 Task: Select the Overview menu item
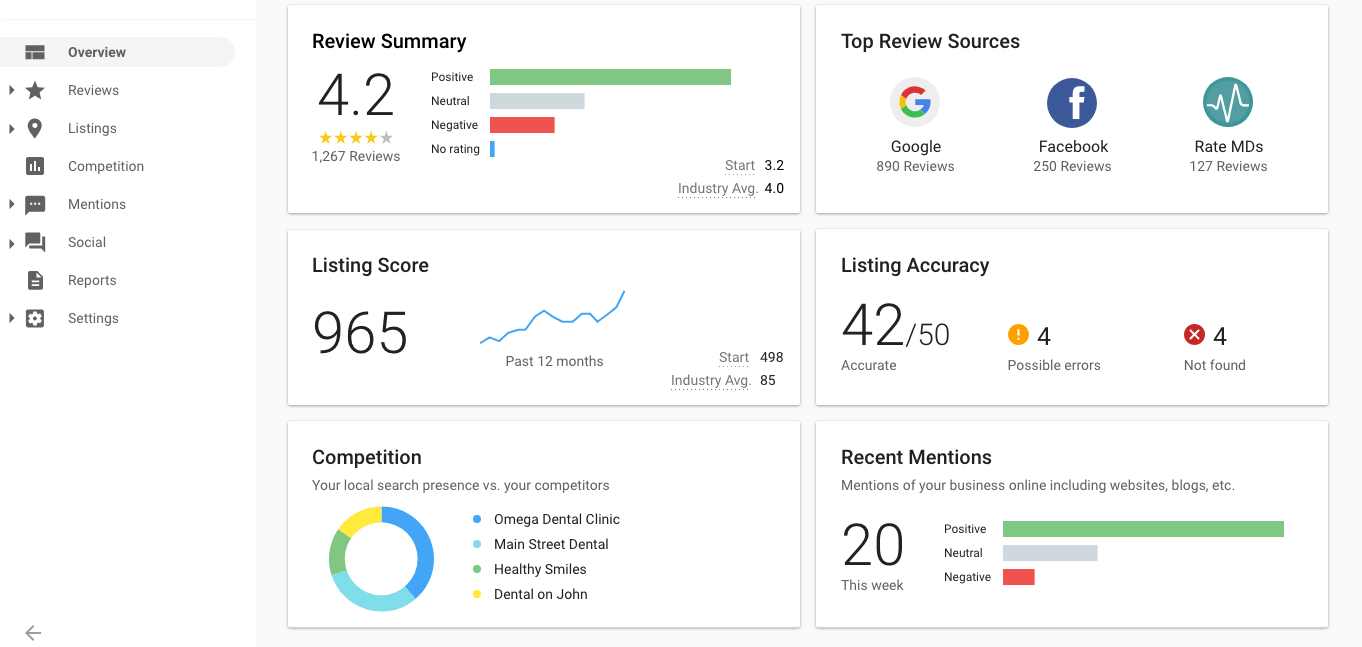tap(117, 52)
